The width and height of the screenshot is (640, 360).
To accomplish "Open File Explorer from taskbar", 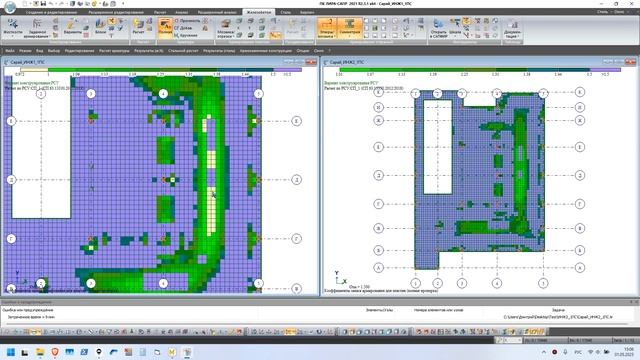I will click(x=40, y=352).
